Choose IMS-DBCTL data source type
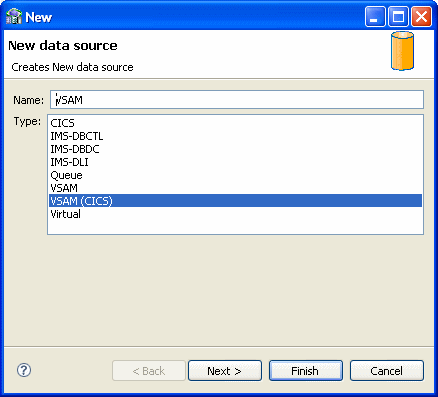Screen dimensions: 438x397 [x=235, y=136]
